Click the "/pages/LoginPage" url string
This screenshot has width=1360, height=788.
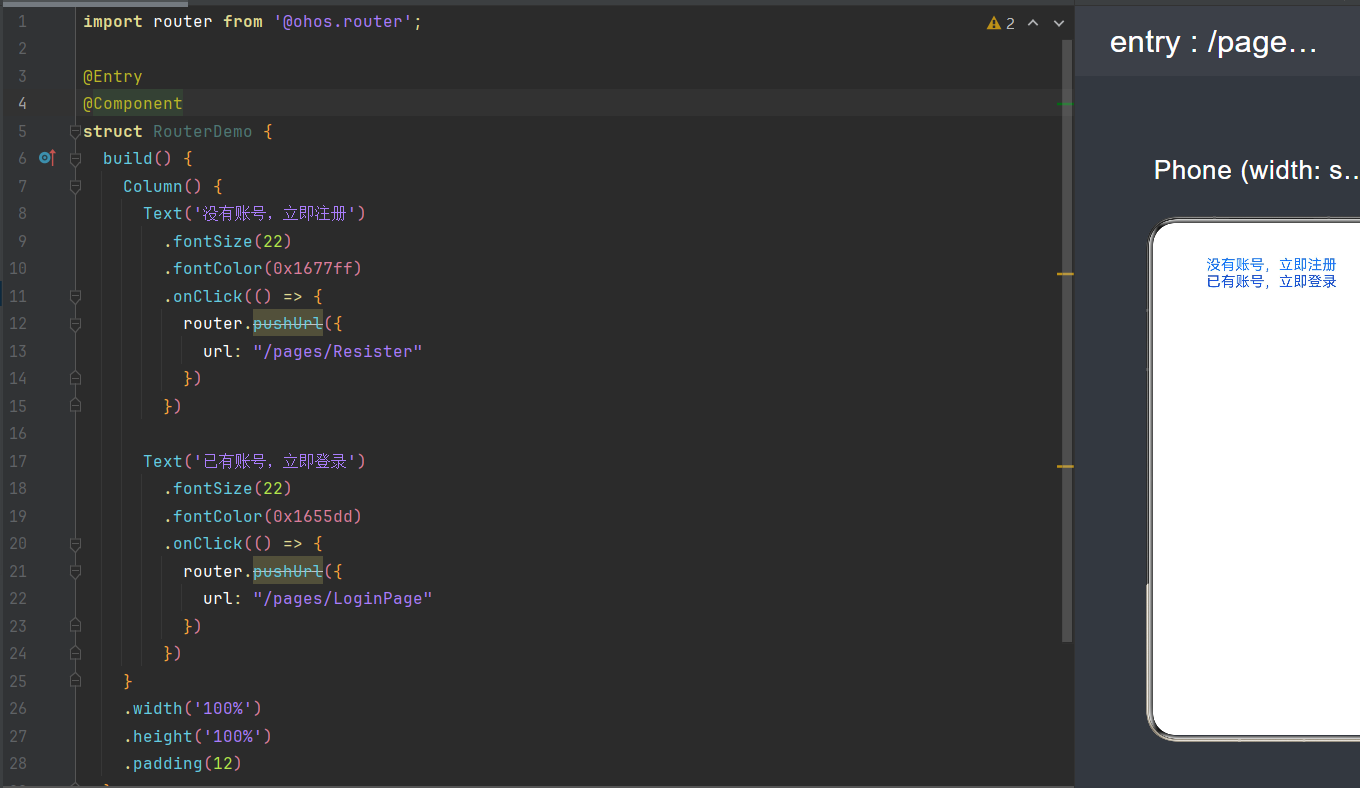click(x=343, y=598)
